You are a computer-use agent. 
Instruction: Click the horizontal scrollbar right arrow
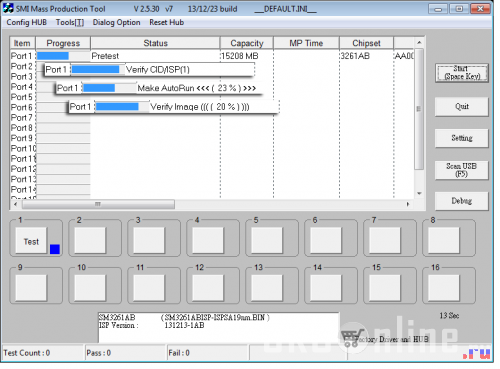pyautogui.click(x=408, y=204)
